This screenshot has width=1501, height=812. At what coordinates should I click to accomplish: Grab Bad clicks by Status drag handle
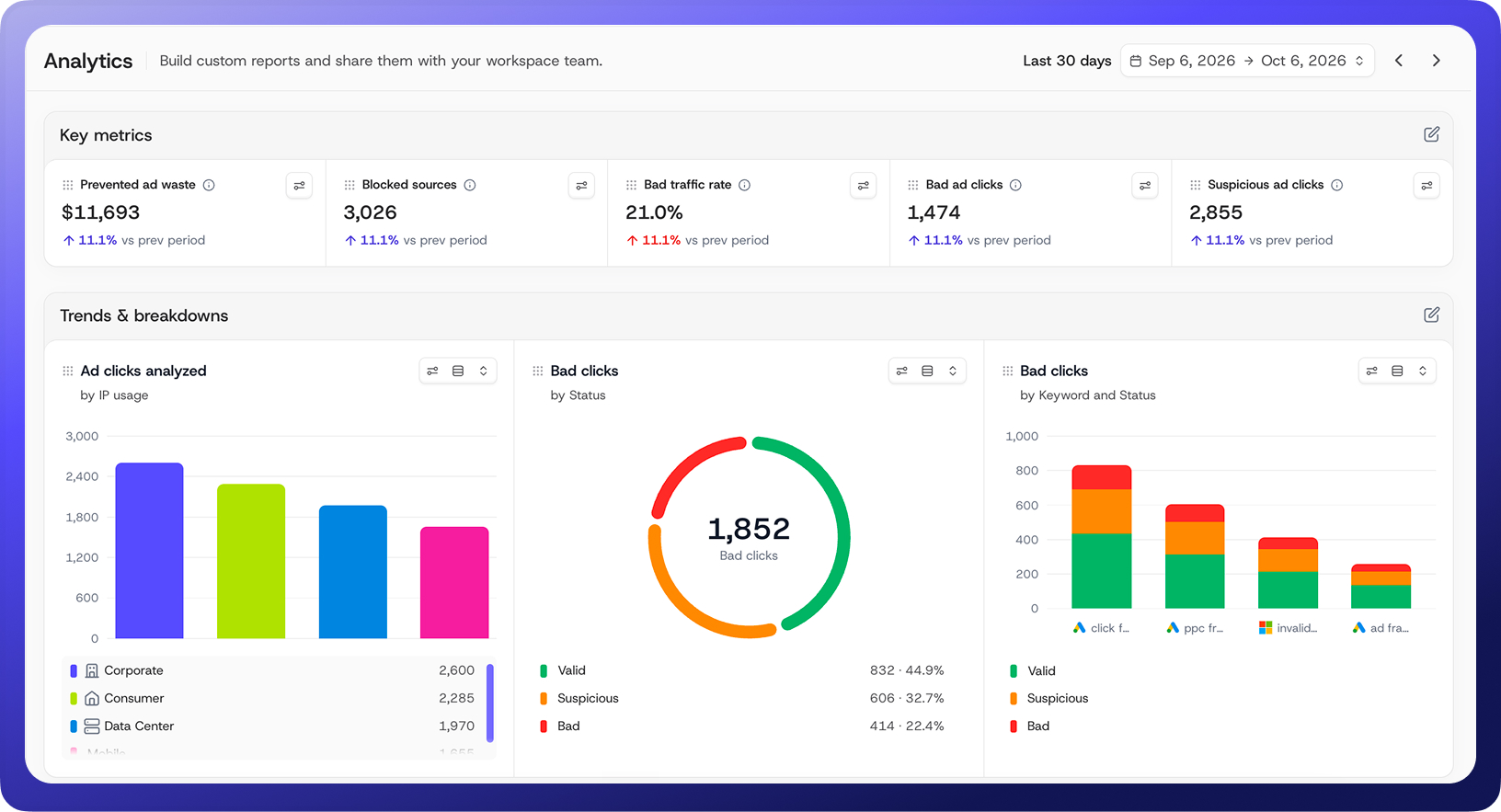coord(537,371)
